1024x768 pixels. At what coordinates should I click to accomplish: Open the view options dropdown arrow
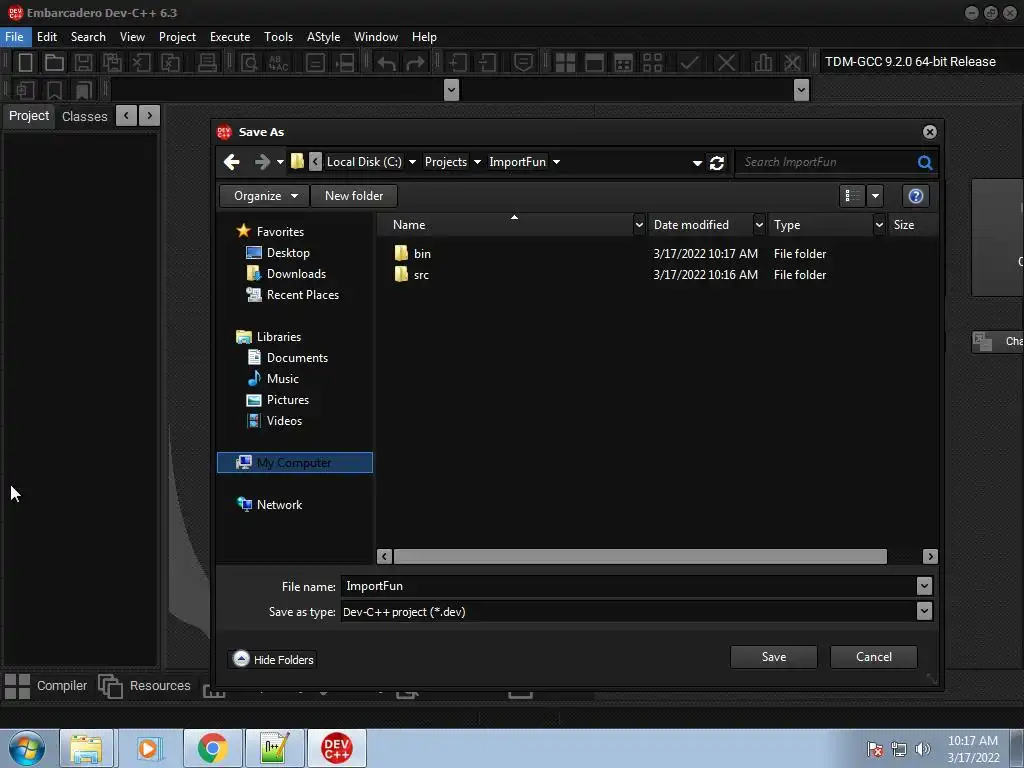point(875,196)
